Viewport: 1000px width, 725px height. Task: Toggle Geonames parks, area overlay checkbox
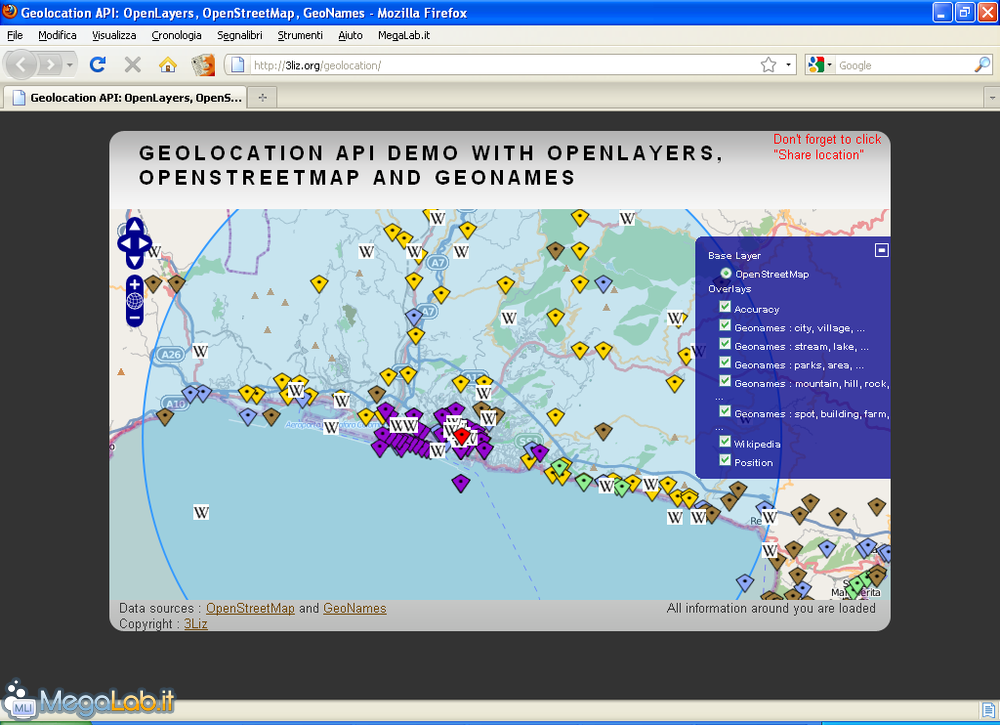point(725,363)
